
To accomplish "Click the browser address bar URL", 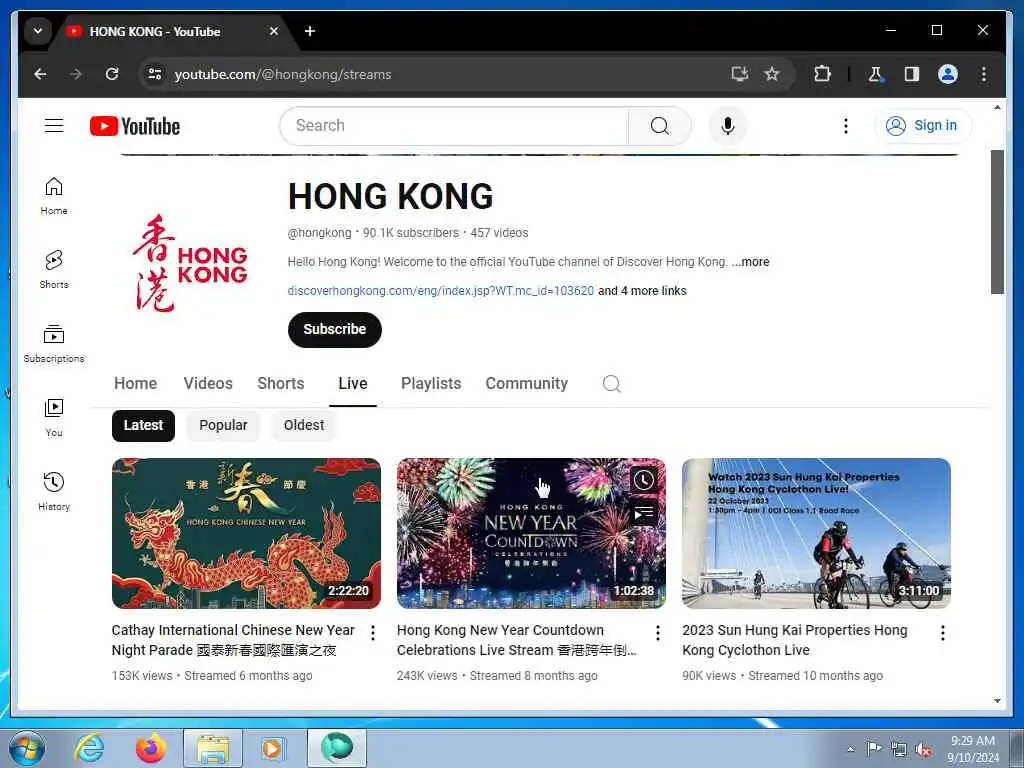I will (x=282, y=74).
